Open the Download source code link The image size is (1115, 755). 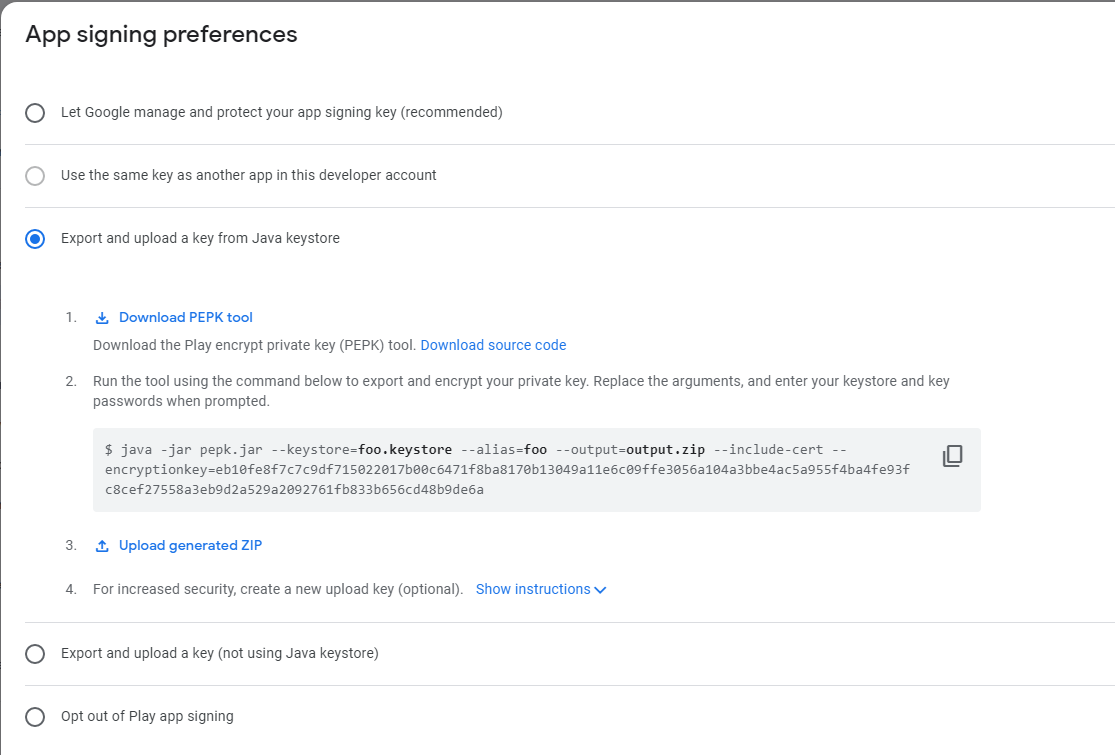[x=494, y=346]
